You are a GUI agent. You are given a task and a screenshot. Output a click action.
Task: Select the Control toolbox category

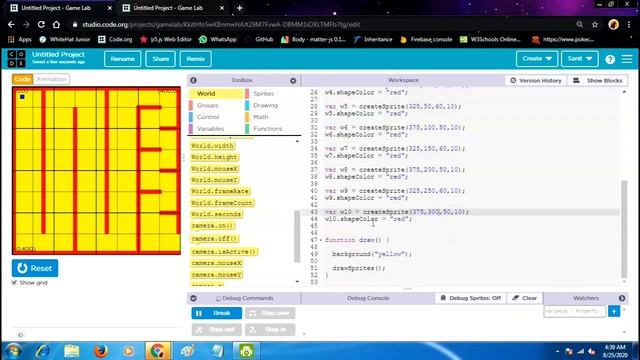(217, 117)
